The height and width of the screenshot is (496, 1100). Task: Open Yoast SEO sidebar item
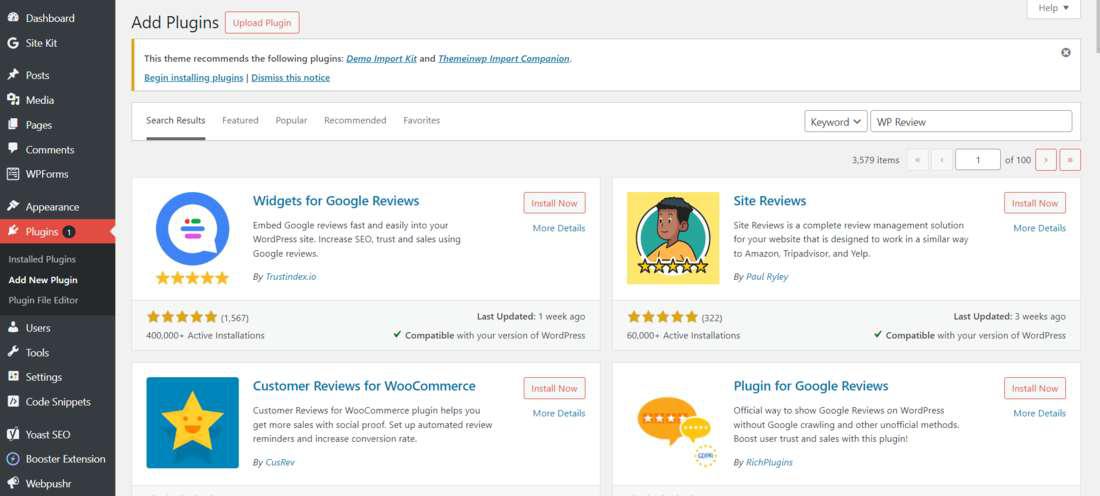pyautogui.click(x=47, y=434)
